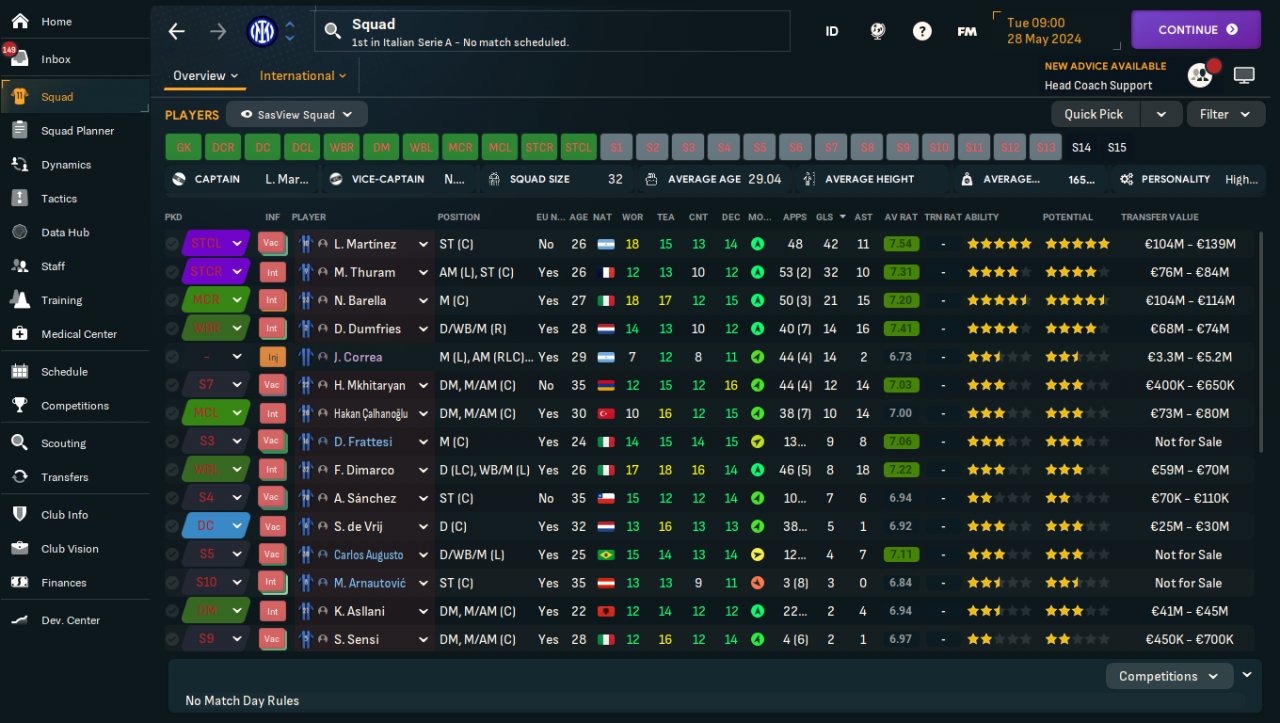This screenshot has height=723, width=1280.
Task: Open the Inter club badge icon
Action: [x=262, y=31]
